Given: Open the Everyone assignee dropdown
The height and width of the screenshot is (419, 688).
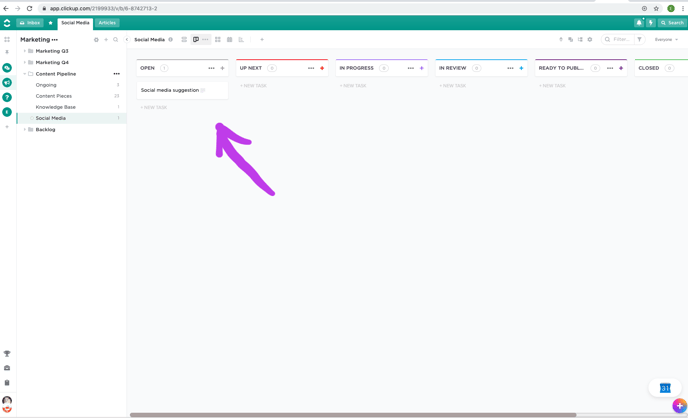Looking at the screenshot, I should point(666,40).
